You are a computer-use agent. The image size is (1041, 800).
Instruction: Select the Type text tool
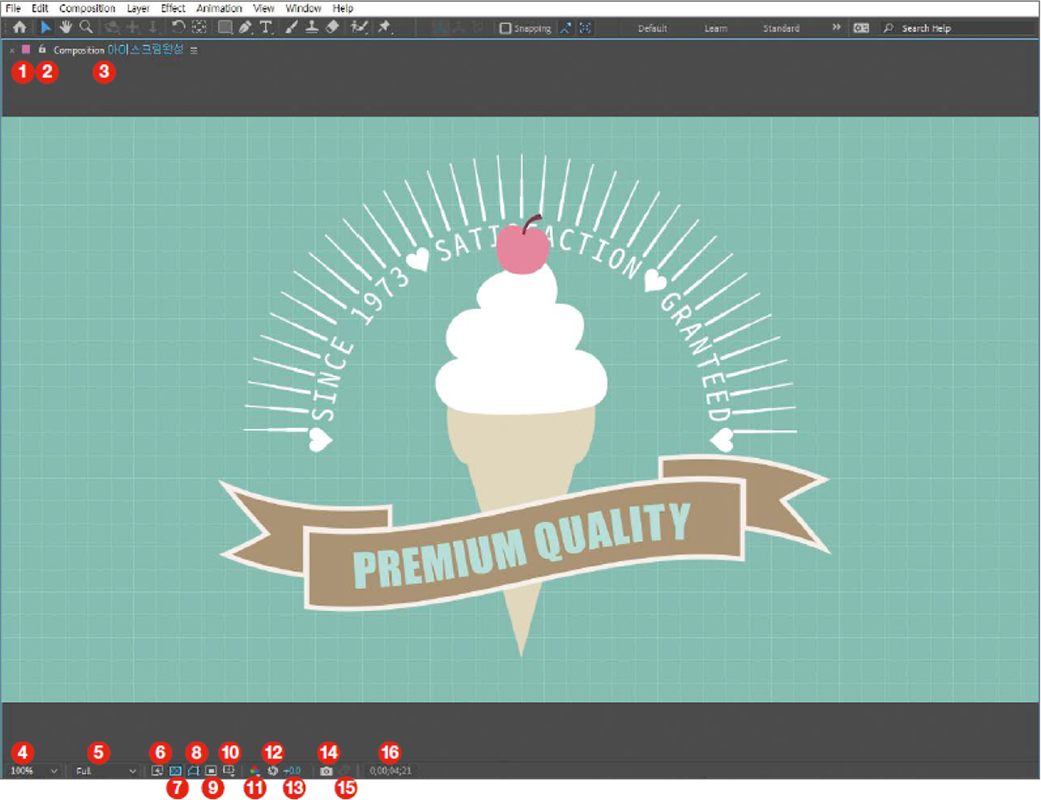266,27
